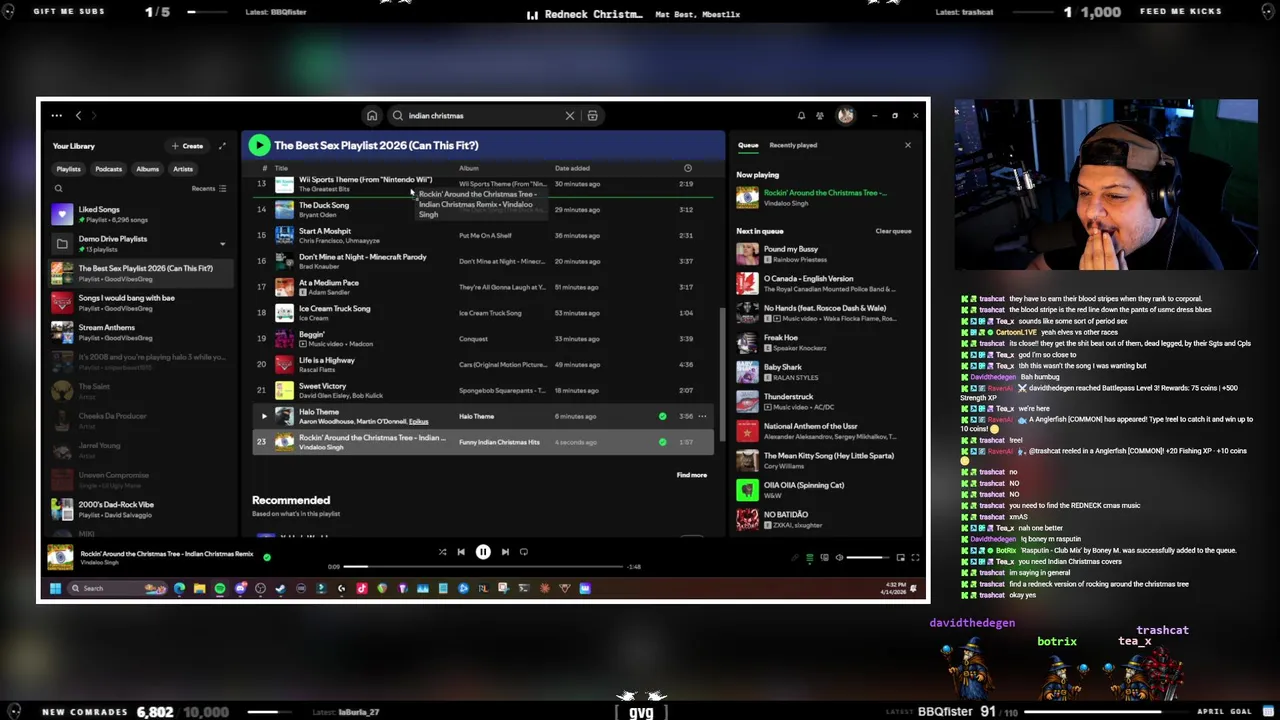Play Halo Theme with row play icon

(264, 416)
